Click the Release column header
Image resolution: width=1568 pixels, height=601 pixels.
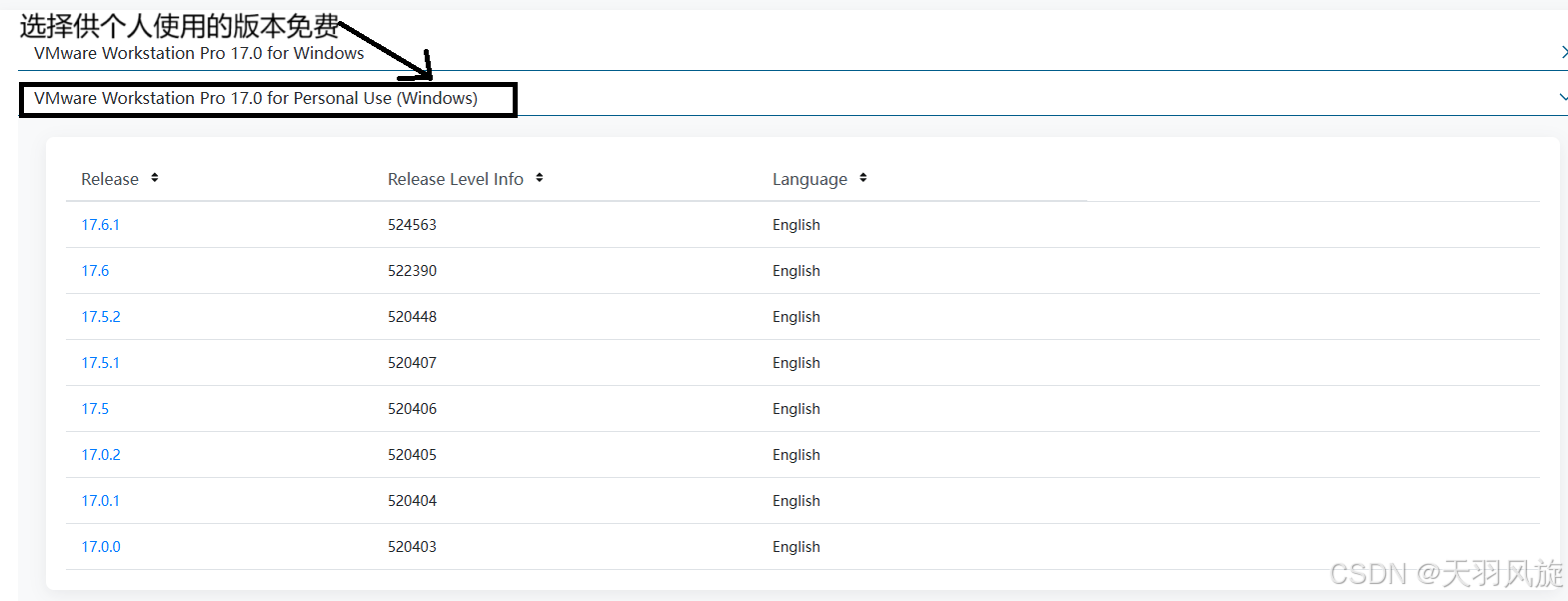pyautogui.click(x=110, y=179)
